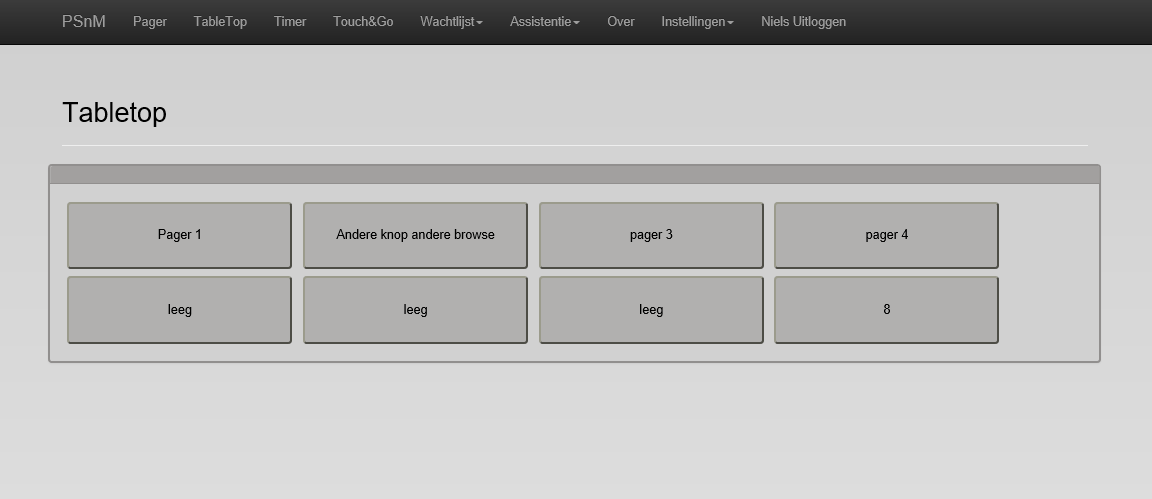Click the dark gray panel header bar

coord(574,175)
